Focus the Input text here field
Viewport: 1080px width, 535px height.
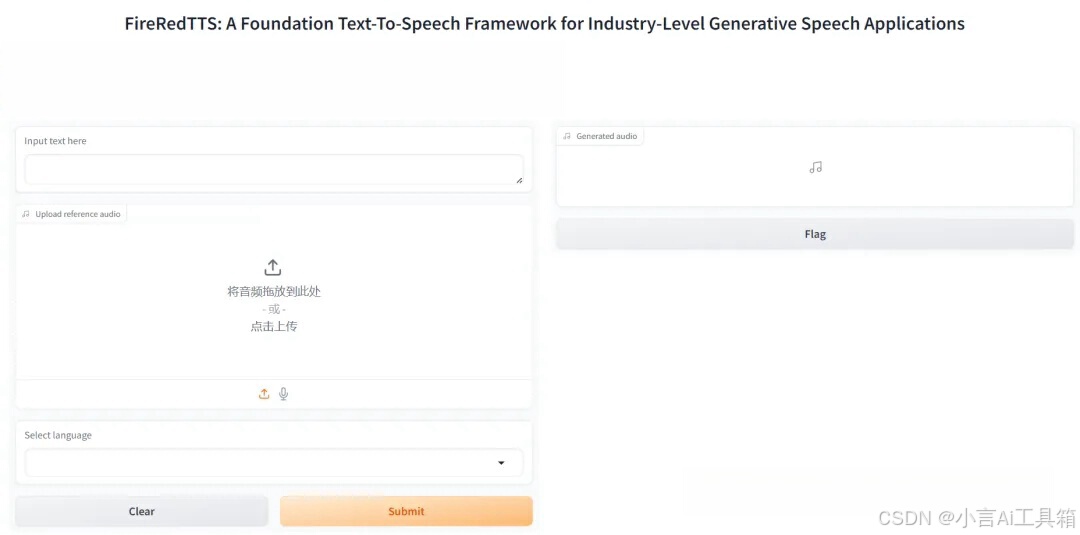[274, 169]
